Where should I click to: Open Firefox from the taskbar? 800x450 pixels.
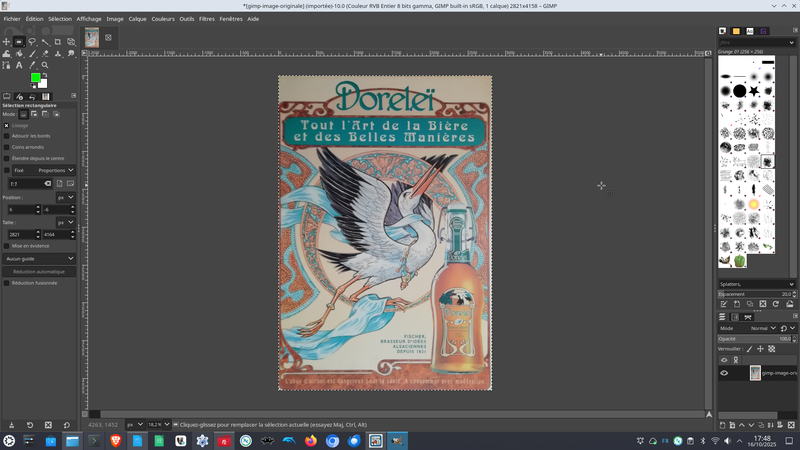point(310,441)
